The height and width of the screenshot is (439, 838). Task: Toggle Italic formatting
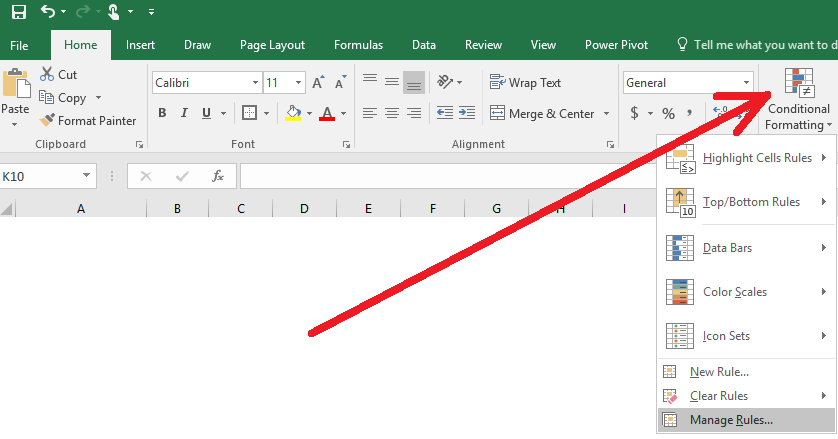[184, 113]
